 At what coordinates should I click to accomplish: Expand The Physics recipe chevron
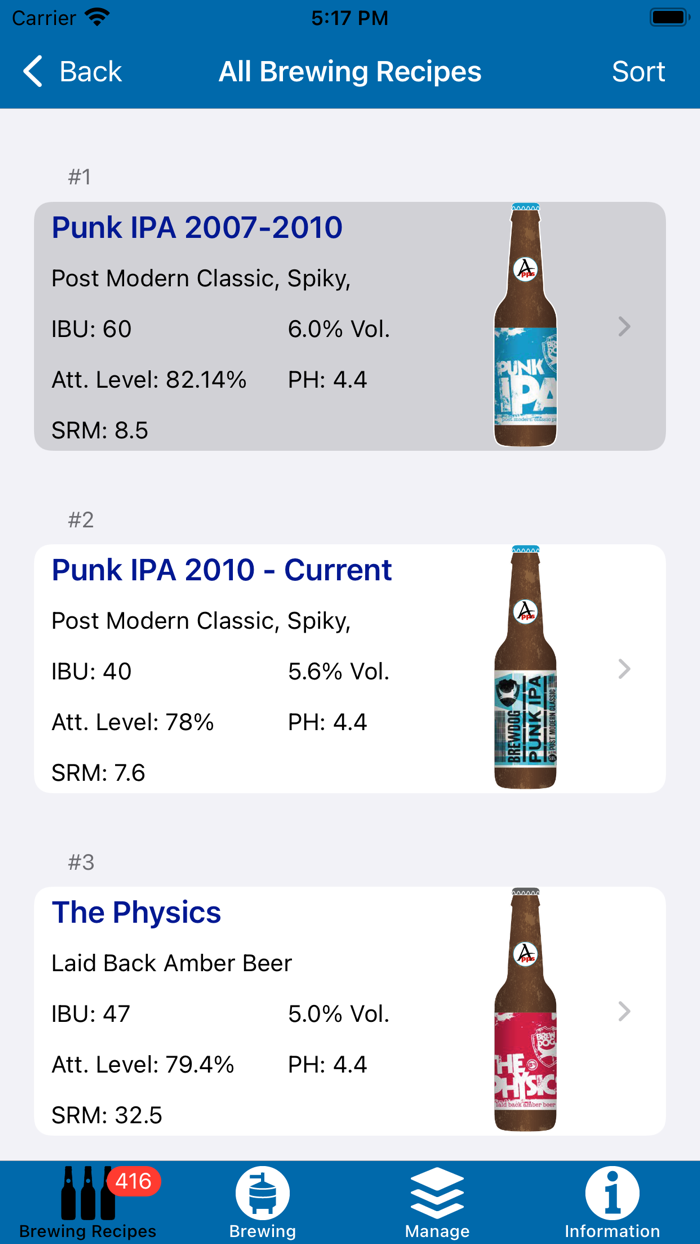pyautogui.click(x=624, y=1011)
